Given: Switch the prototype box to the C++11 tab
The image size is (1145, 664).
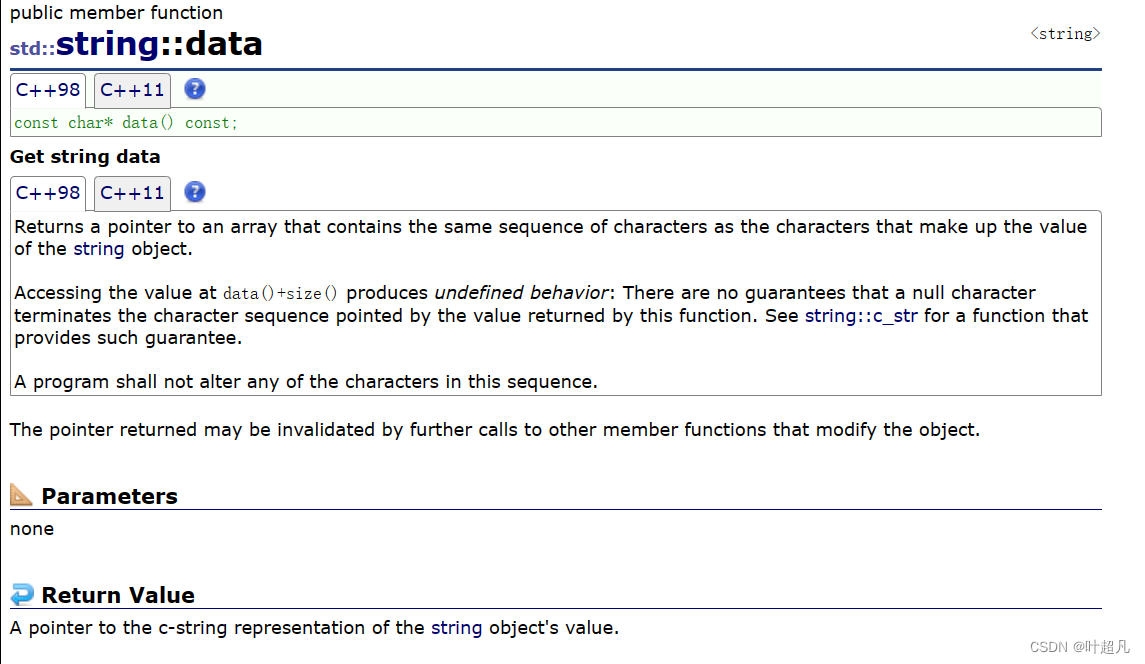Looking at the screenshot, I should [132, 90].
